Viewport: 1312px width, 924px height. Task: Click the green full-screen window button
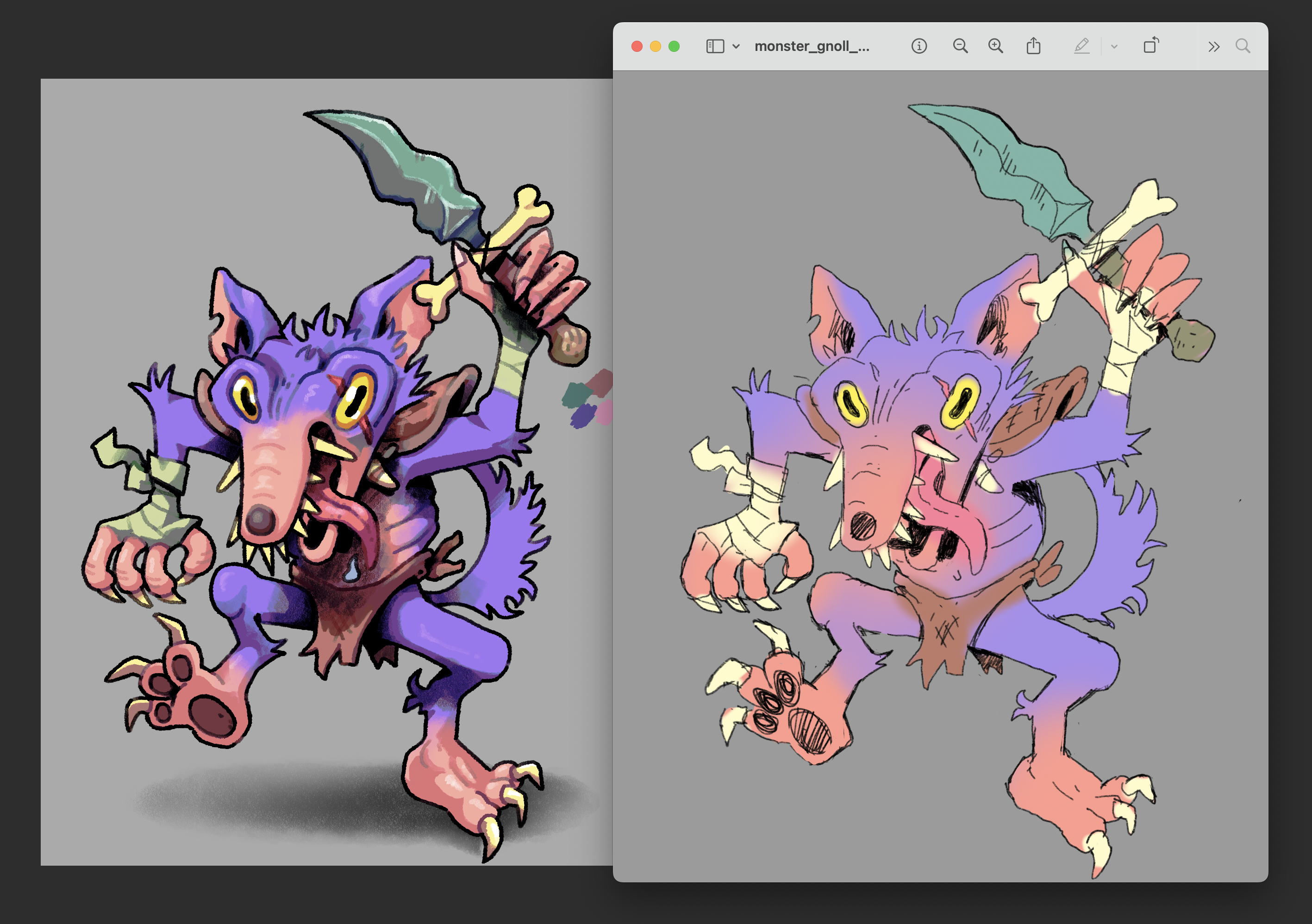point(674,46)
